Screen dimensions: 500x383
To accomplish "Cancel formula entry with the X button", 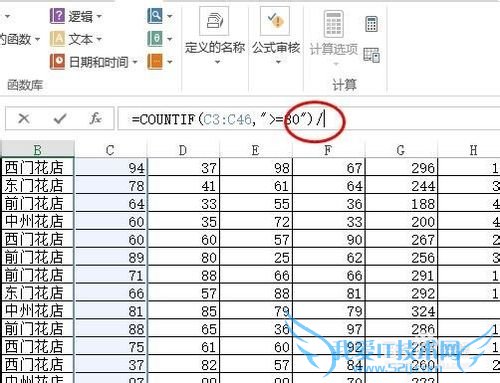I will tap(24, 118).
